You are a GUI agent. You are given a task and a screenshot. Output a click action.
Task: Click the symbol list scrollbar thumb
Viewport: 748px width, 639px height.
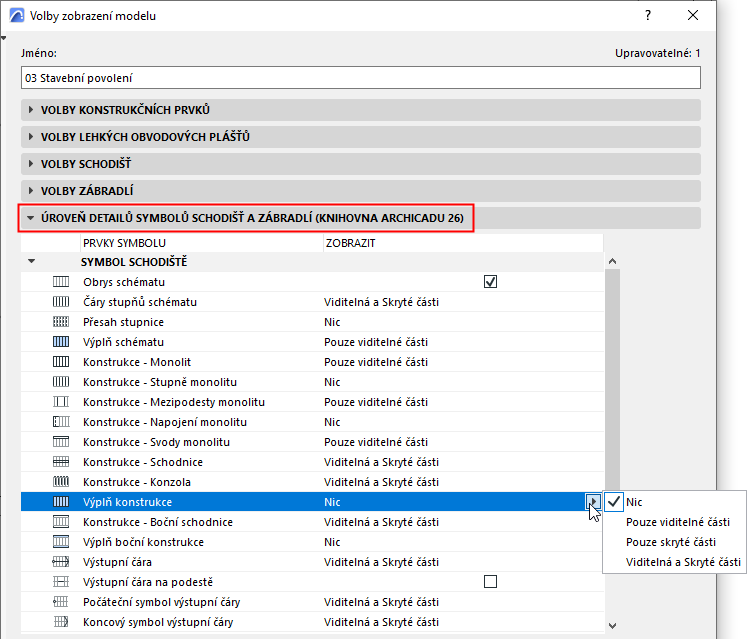pos(613,379)
